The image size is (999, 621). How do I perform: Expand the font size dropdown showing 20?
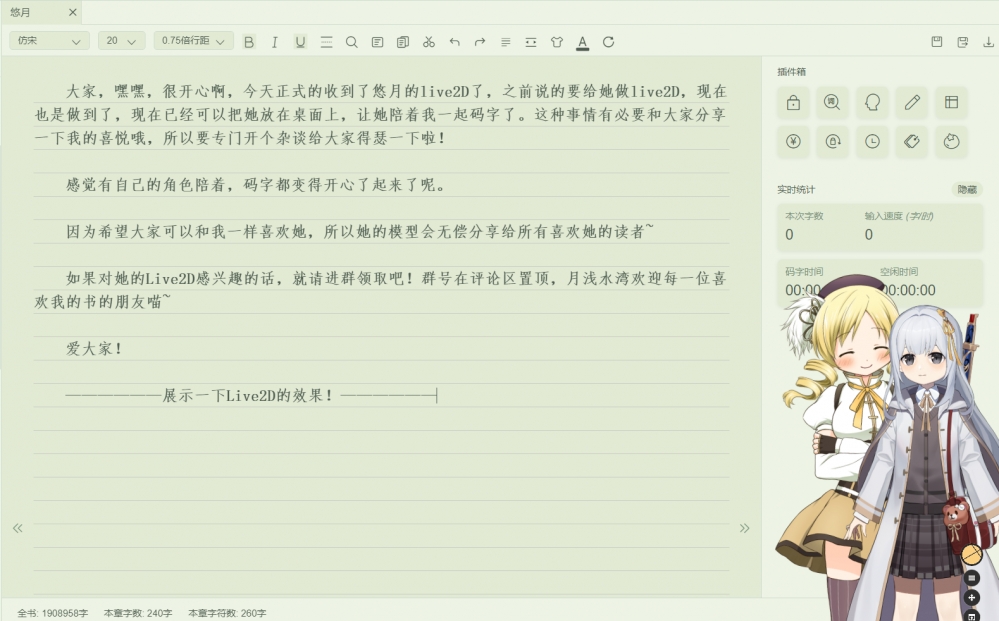(121, 41)
